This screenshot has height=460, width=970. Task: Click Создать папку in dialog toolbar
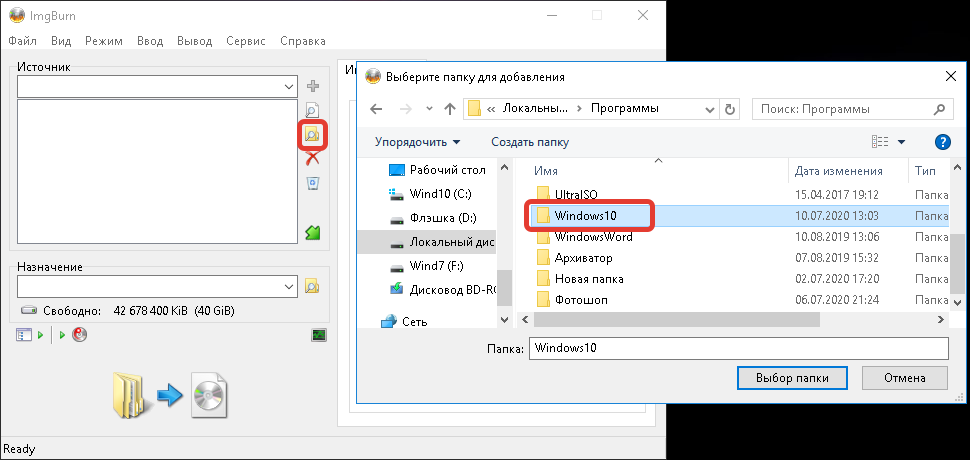click(530, 142)
